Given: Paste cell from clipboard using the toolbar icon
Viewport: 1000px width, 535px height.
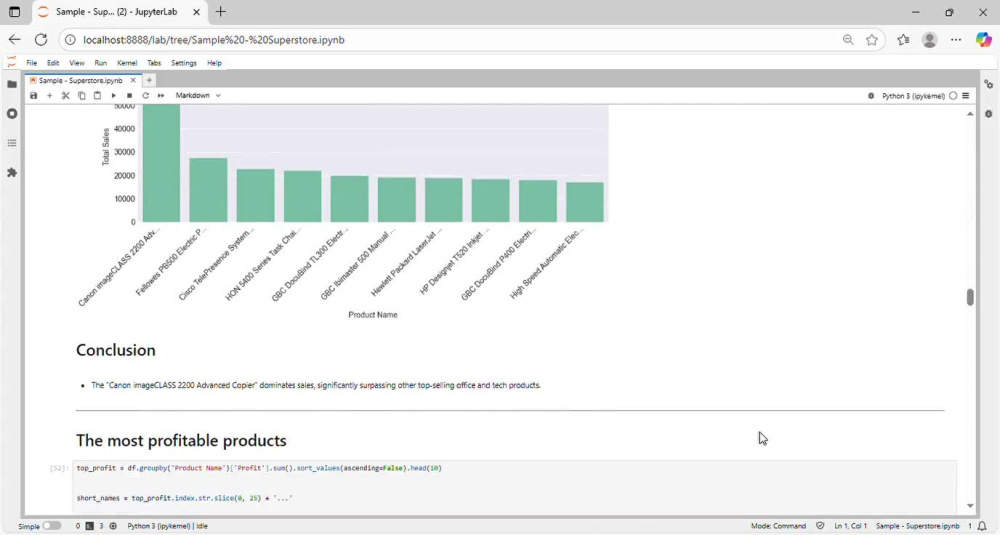Looking at the screenshot, I should (97, 96).
